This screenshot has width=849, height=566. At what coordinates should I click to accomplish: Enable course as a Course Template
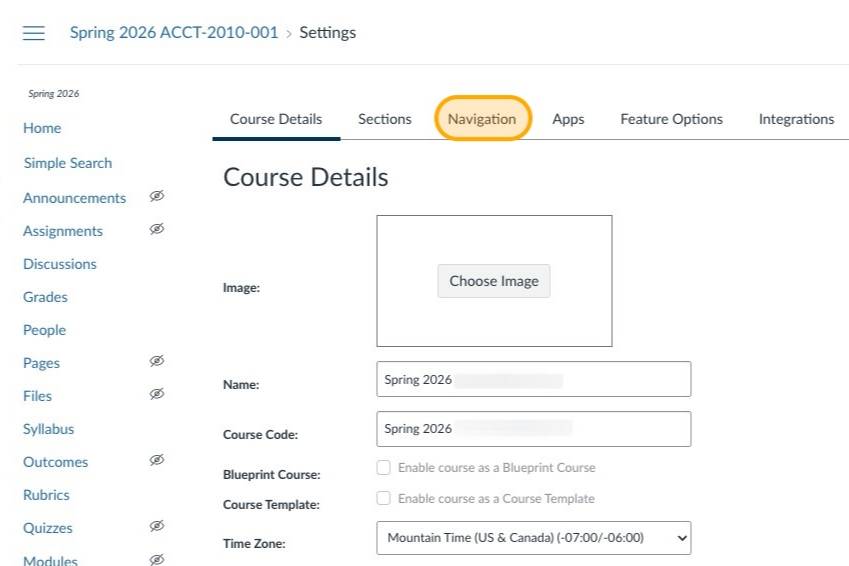(x=384, y=499)
